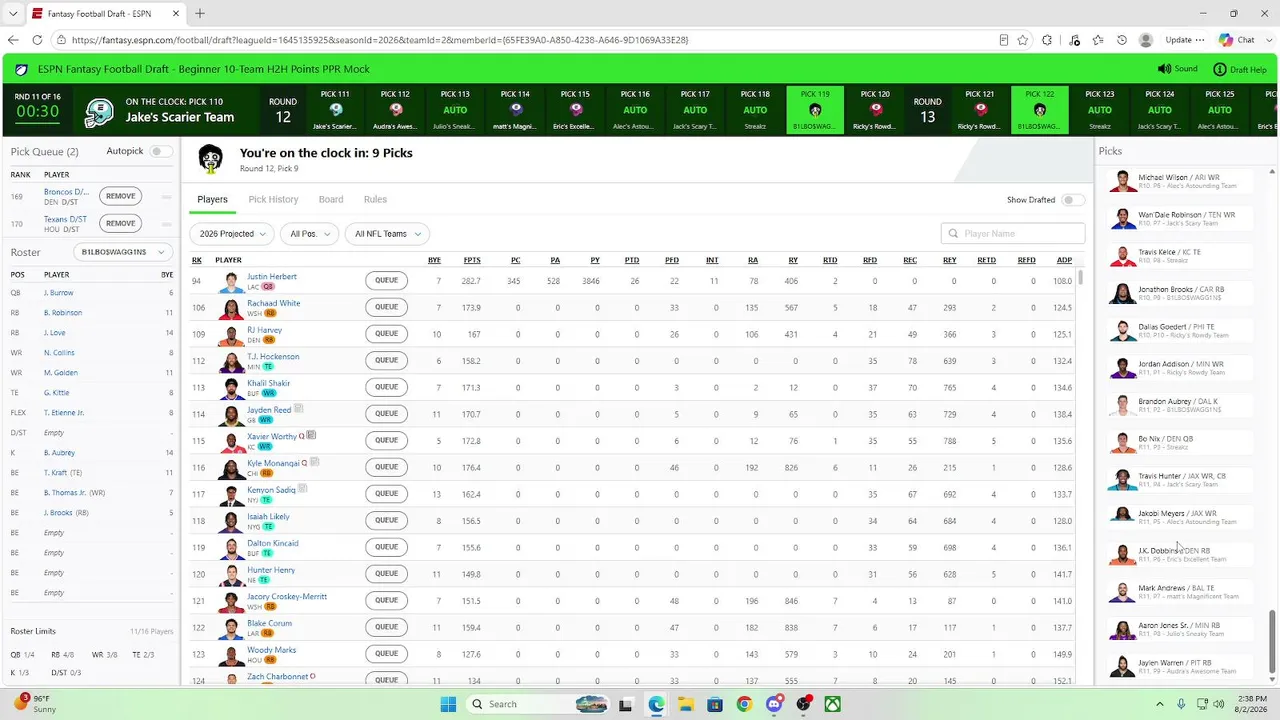Open the browser tab list chevron
The height and width of the screenshot is (720, 1280).
tap(13, 14)
